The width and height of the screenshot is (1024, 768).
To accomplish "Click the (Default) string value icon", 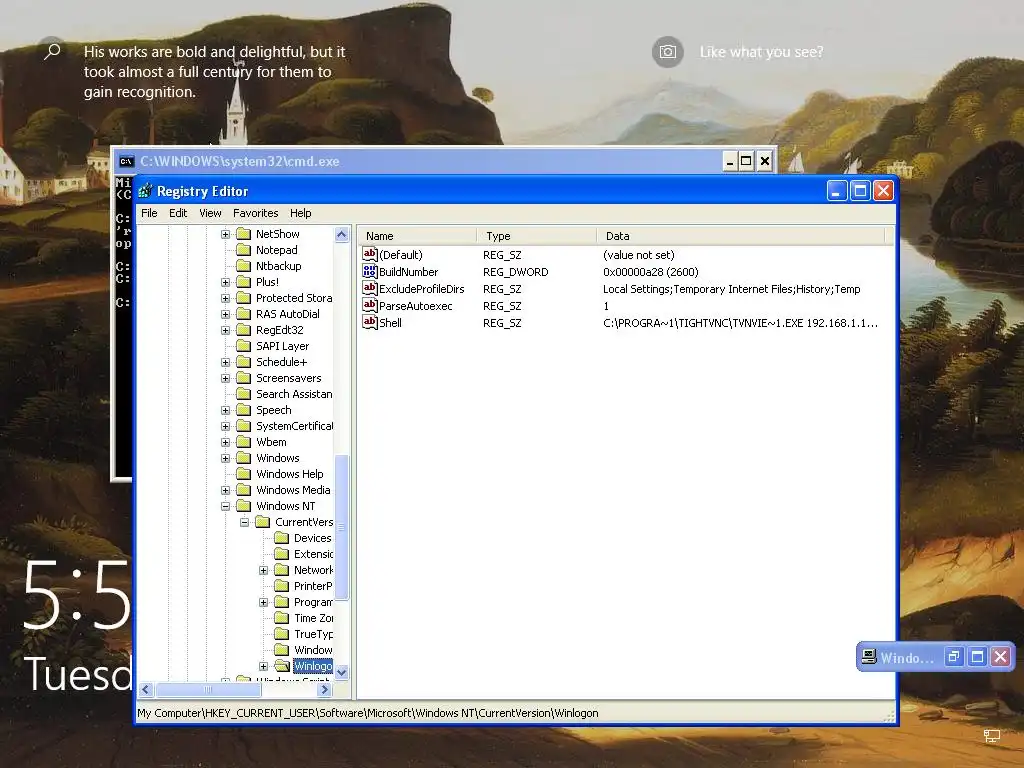I will [x=370, y=254].
